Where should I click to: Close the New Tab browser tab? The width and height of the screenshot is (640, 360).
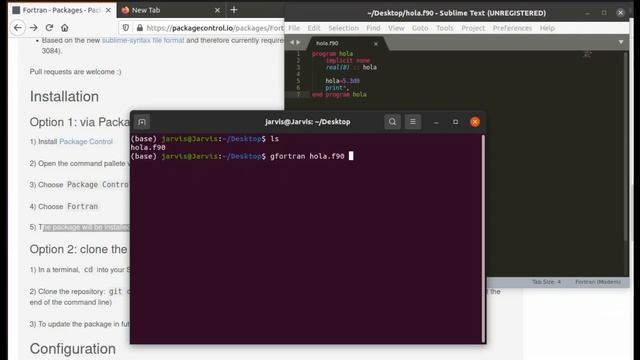217,10
